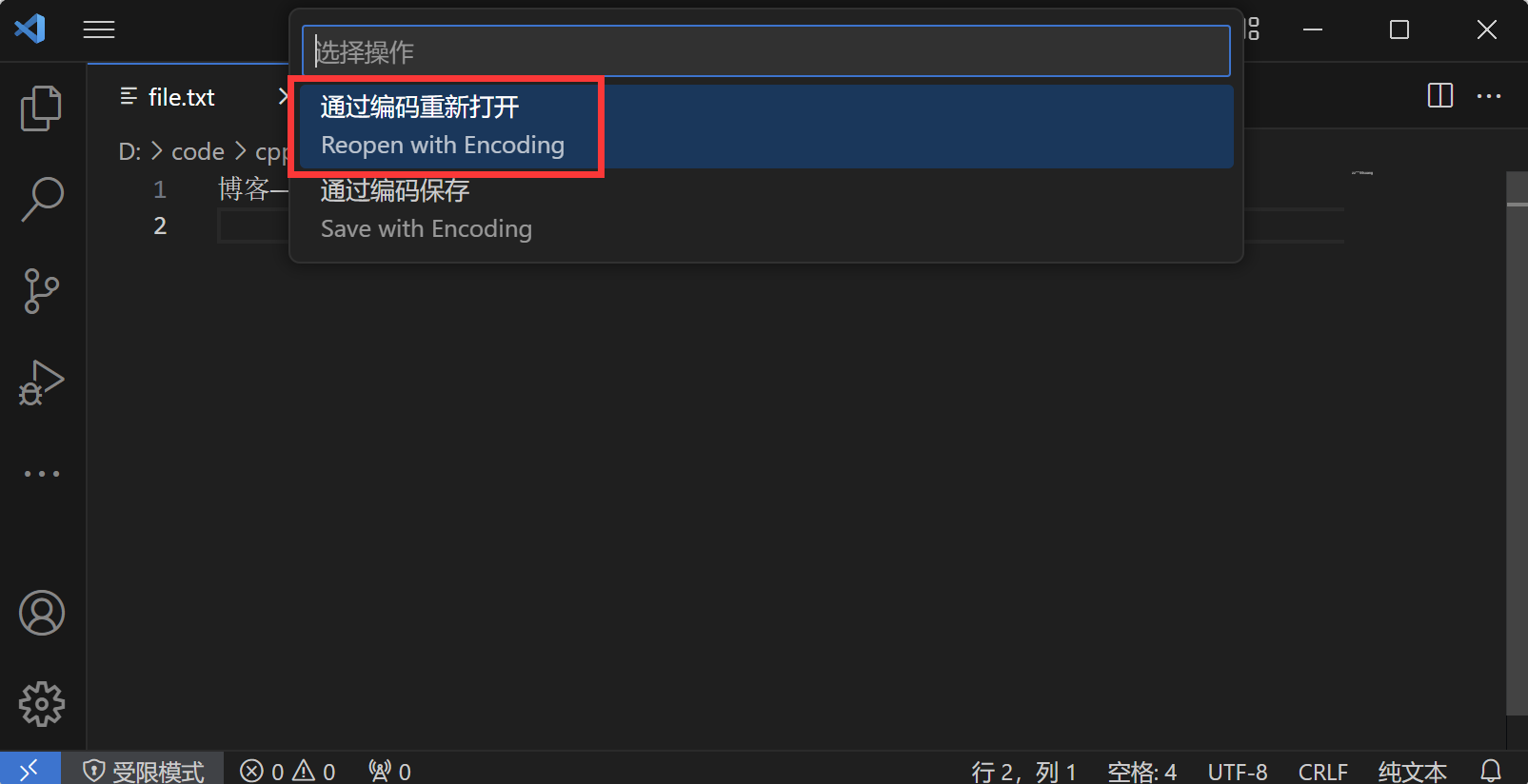Viewport: 1528px width, 784px height.
Task: Open remote window indicator in status bar
Action: pyautogui.click(x=30, y=769)
